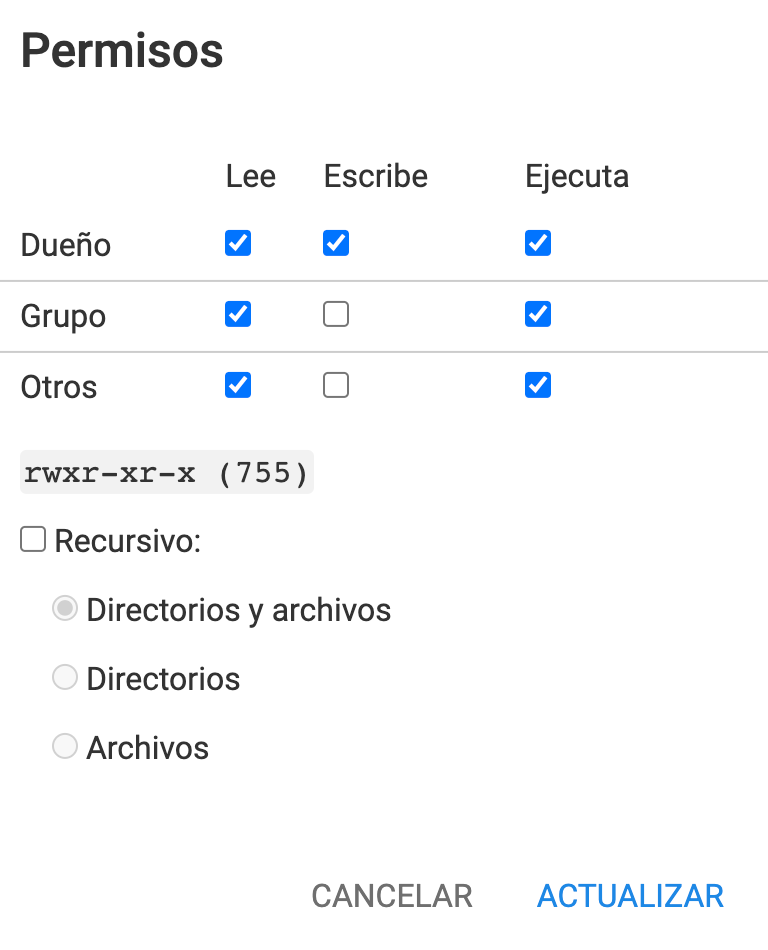Select the Archivos radio button
This screenshot has height=950, width=768.
[65, 746]
